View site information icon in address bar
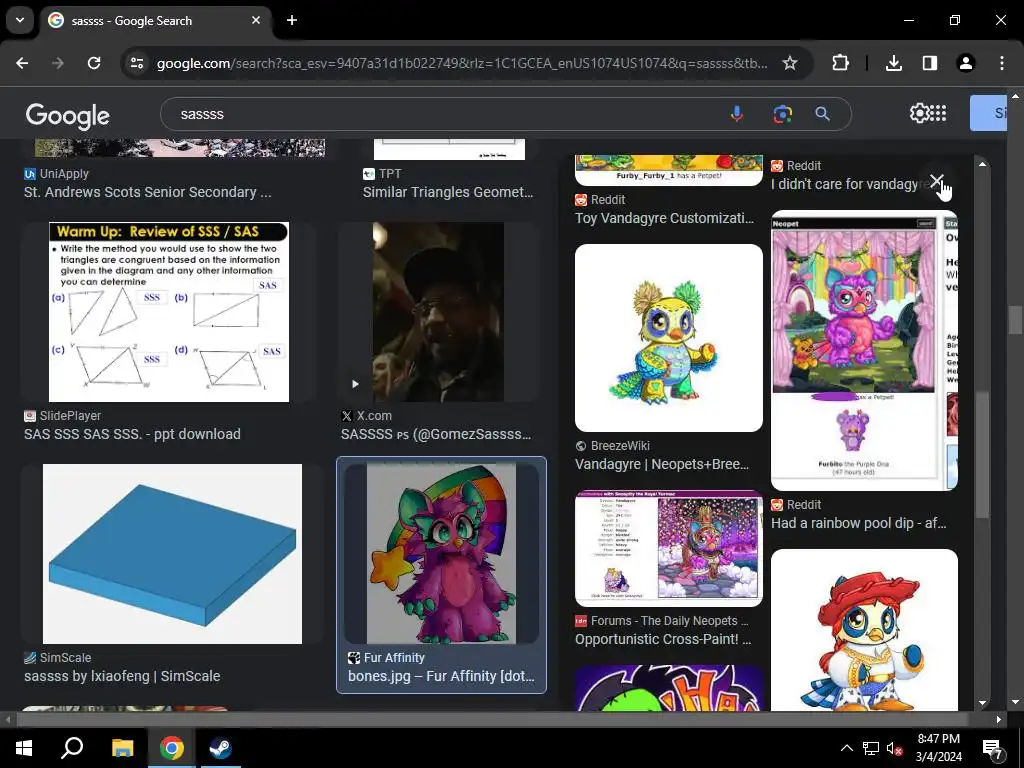Screen dimensions: 1024x768 (x=136, y=63)
